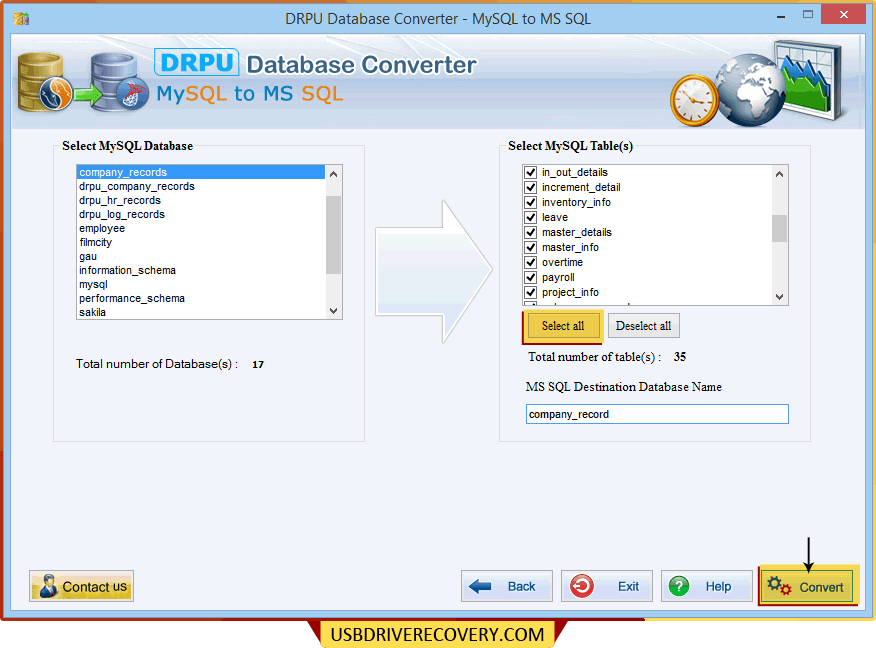Uncheck the master_info table
The image size is (876, 648).
pyautogui.click(x=531, y=247)
